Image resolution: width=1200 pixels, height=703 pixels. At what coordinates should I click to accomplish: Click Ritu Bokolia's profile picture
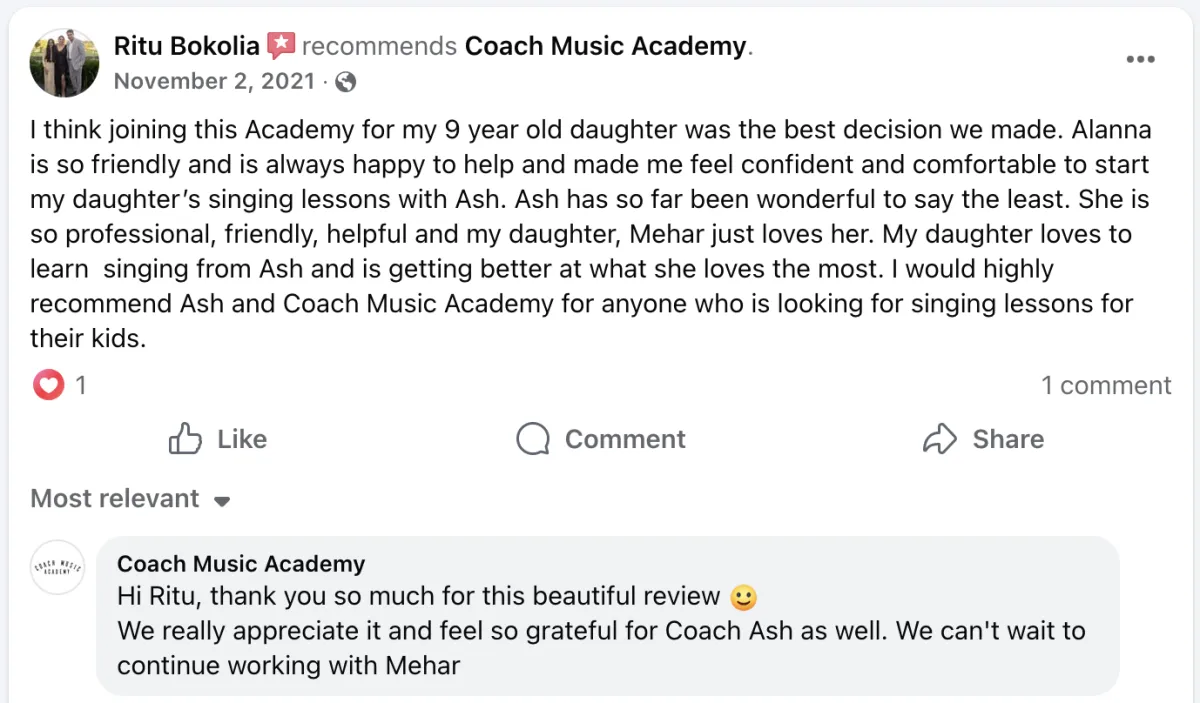[65, 62]
